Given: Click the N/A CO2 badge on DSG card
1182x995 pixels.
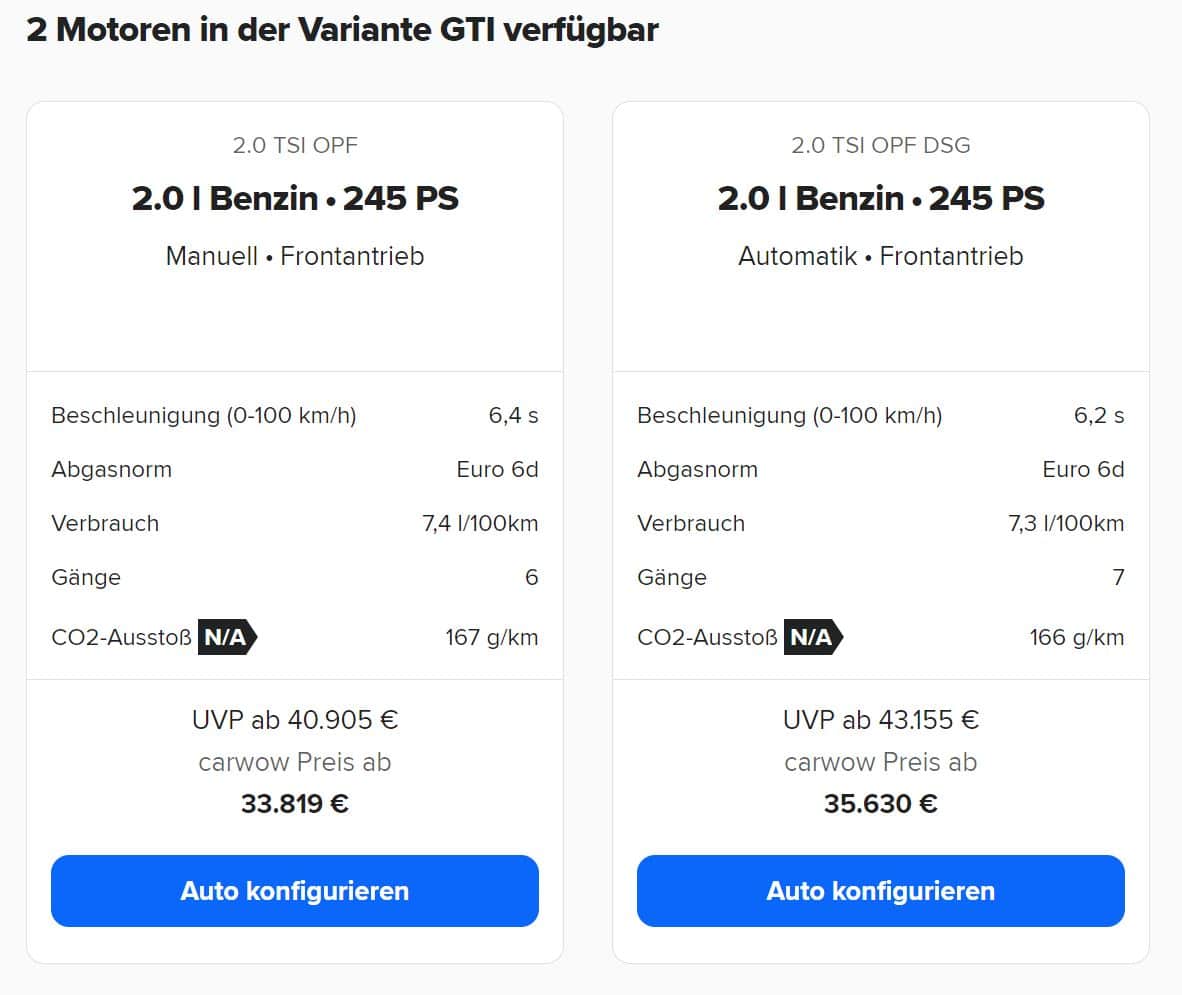Looking at the screenshot, I should click(x=813, y=637).
